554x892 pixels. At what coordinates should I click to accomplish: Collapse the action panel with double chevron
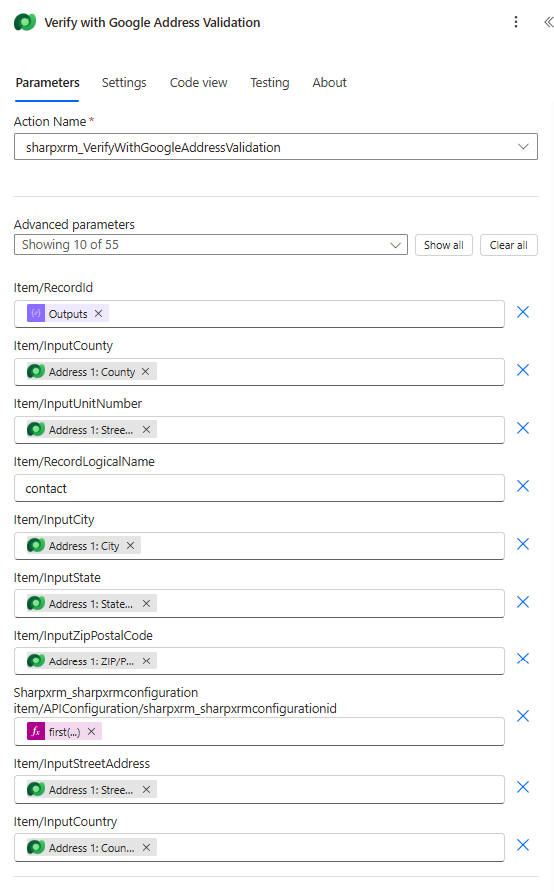pyautogui.click(x=548, y=22)
